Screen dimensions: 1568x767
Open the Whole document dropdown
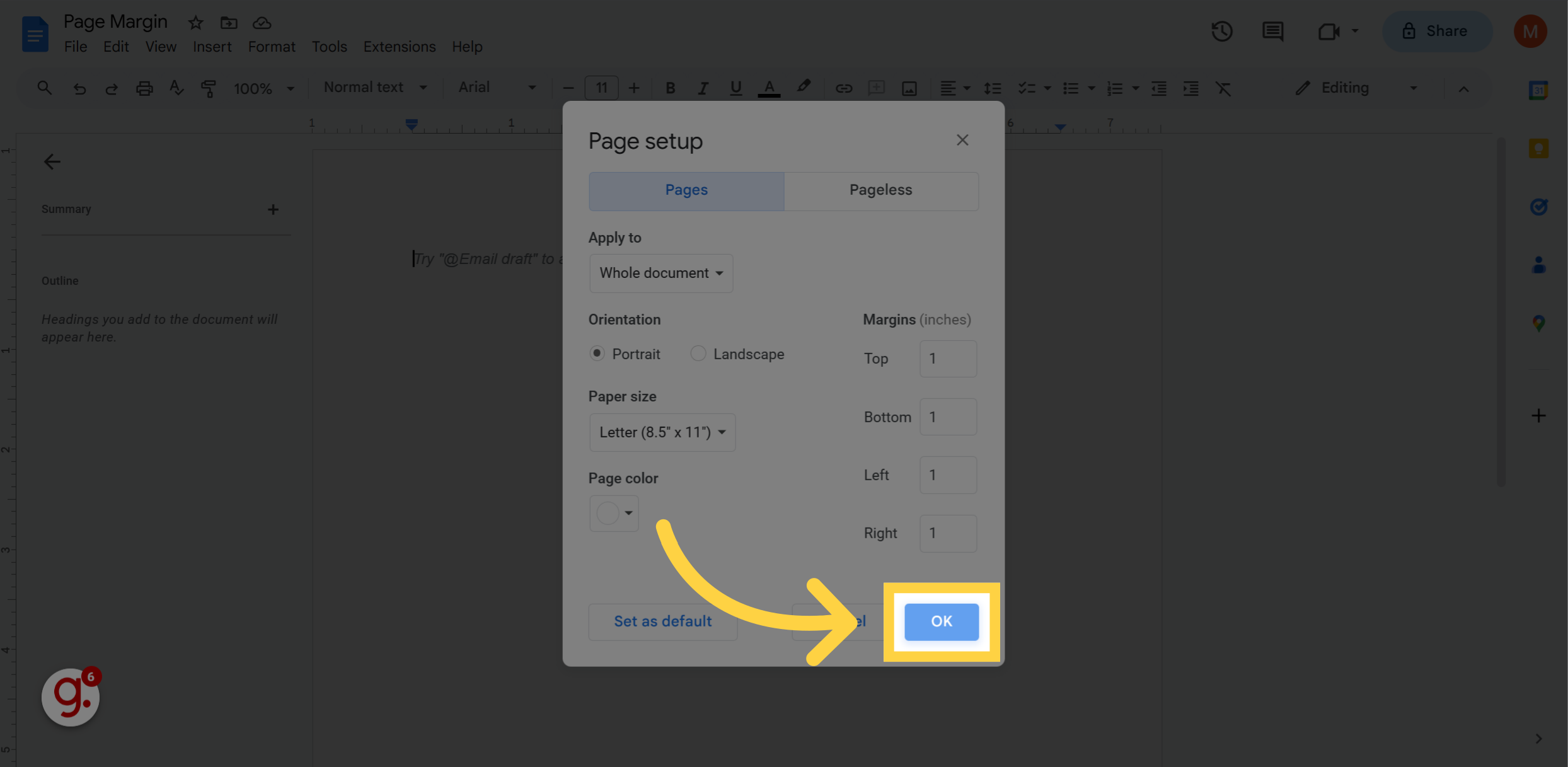pos(661,274)
